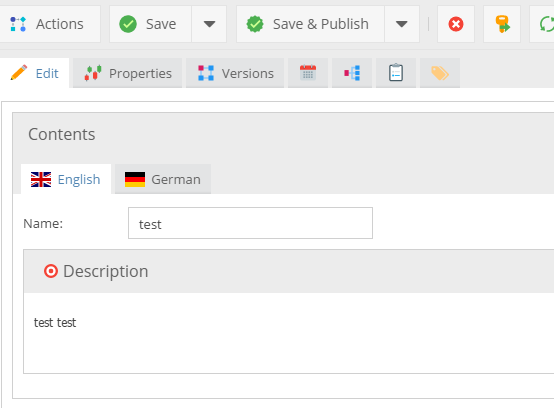Open the dependencies tree tab icon

click(x=352, y=73)
